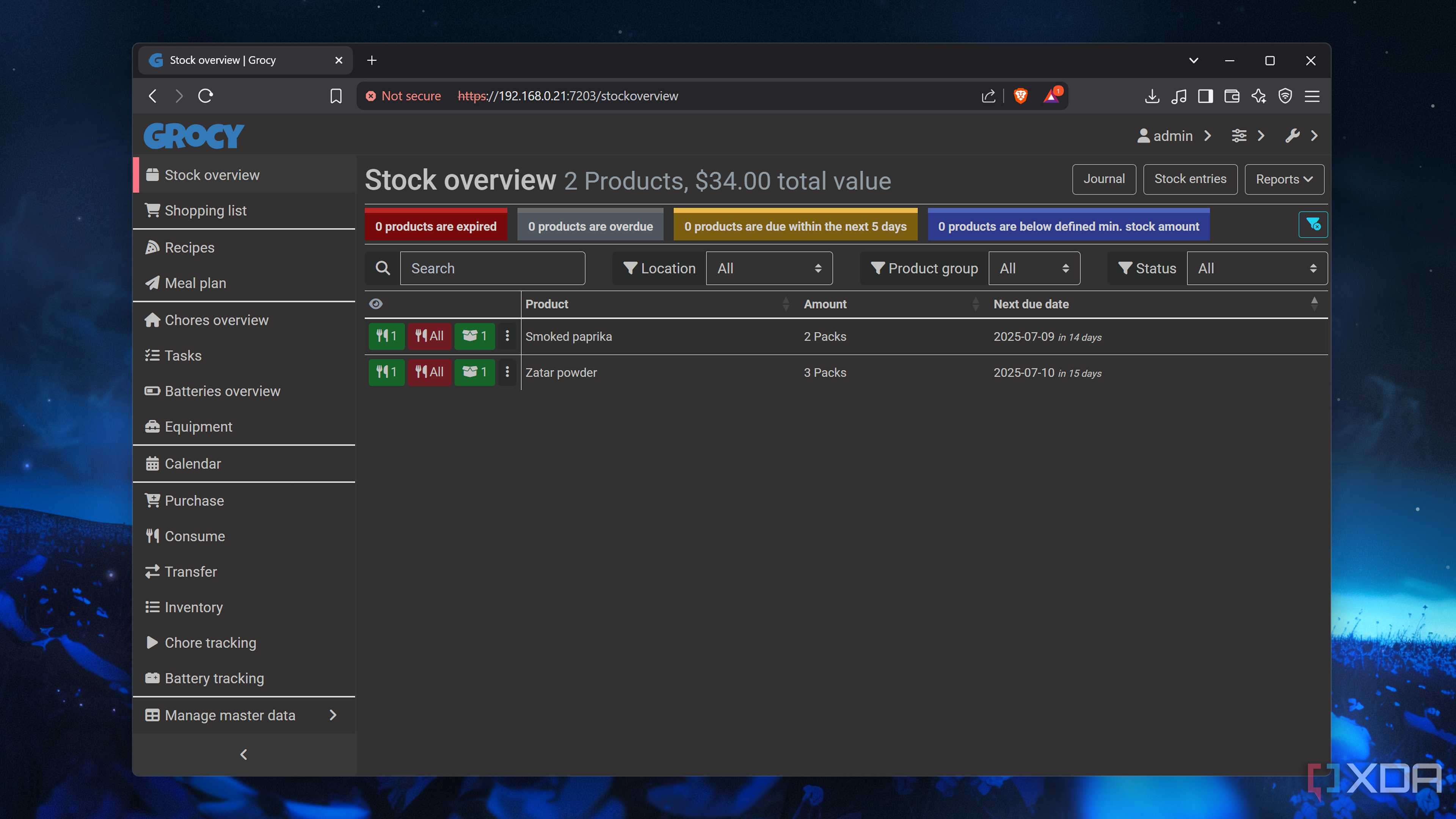Open the Location filter dropdown
This screenshot has height=819, width=1456.
click(769, 268)
